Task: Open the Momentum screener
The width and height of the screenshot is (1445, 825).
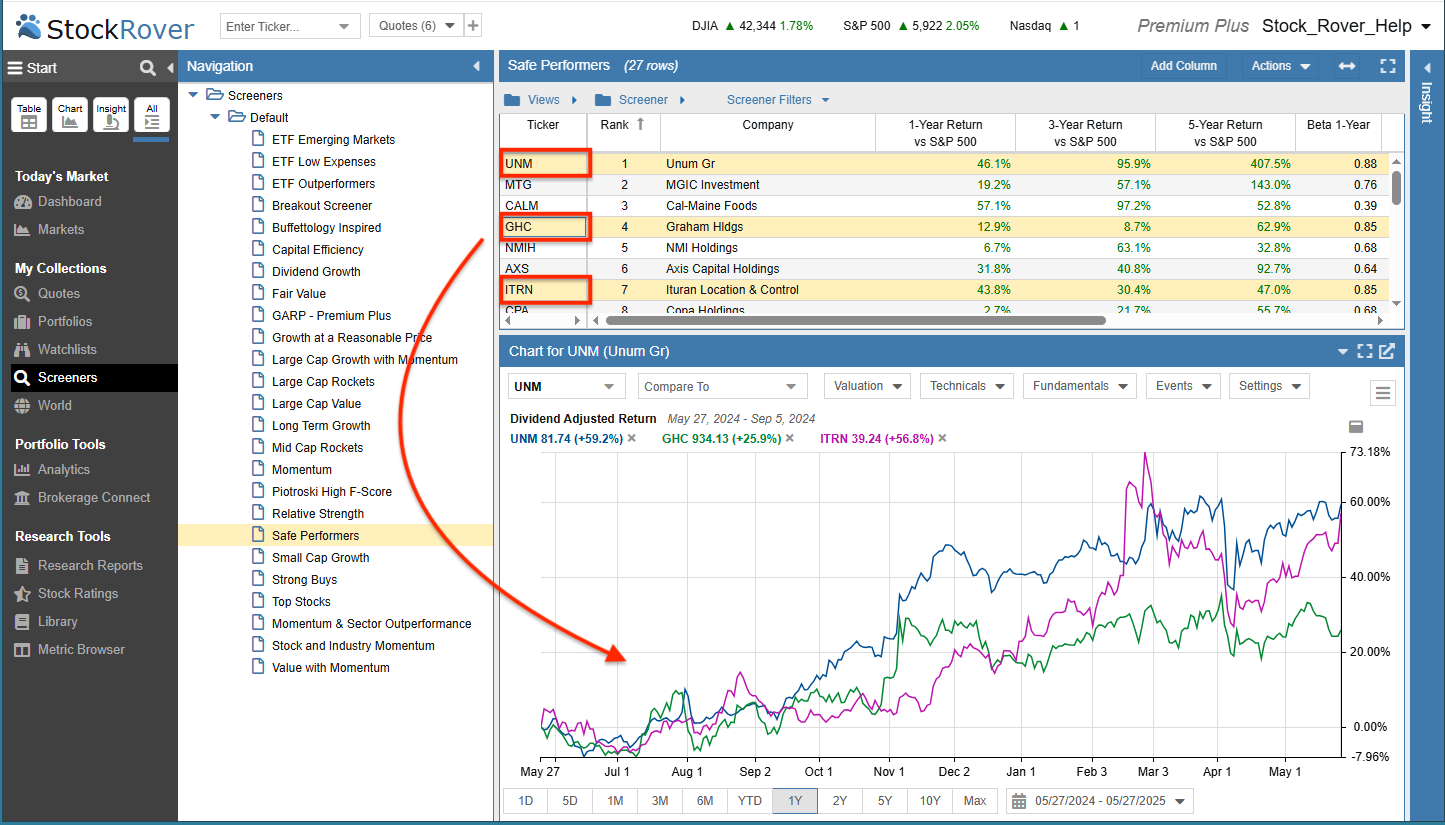Action: point(301,470)
